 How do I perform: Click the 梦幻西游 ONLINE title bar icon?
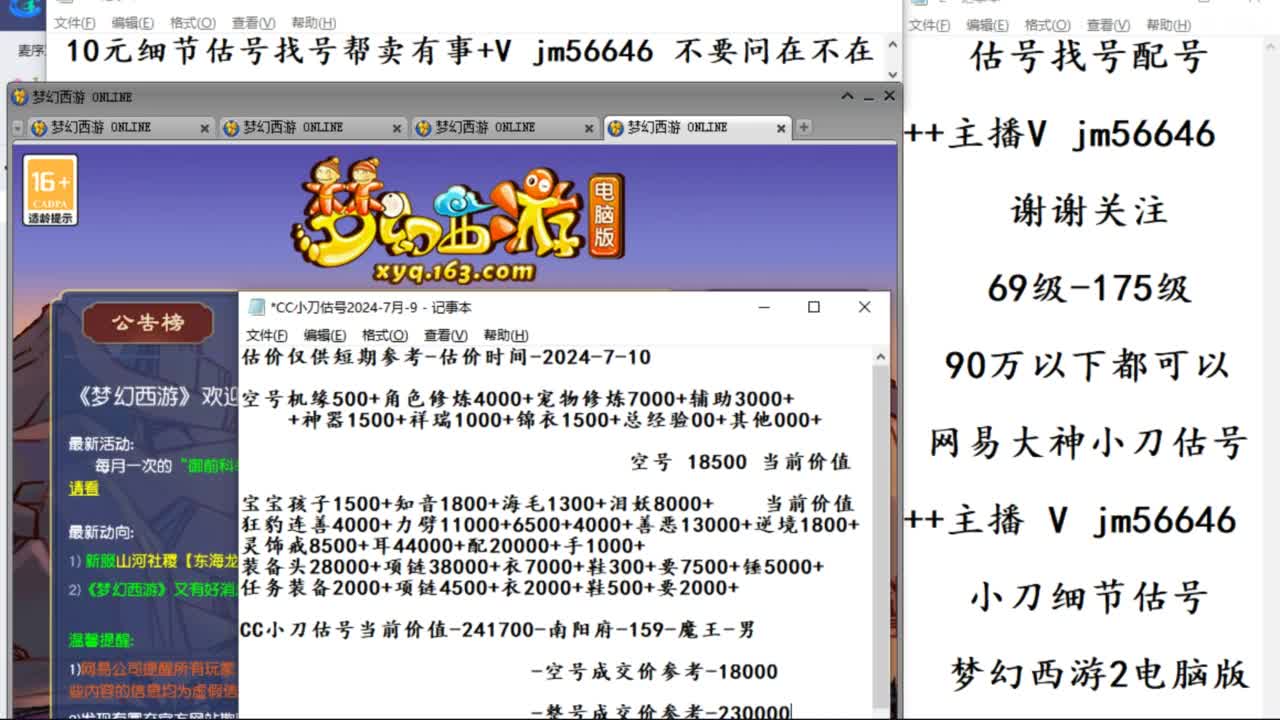(20, 97)
